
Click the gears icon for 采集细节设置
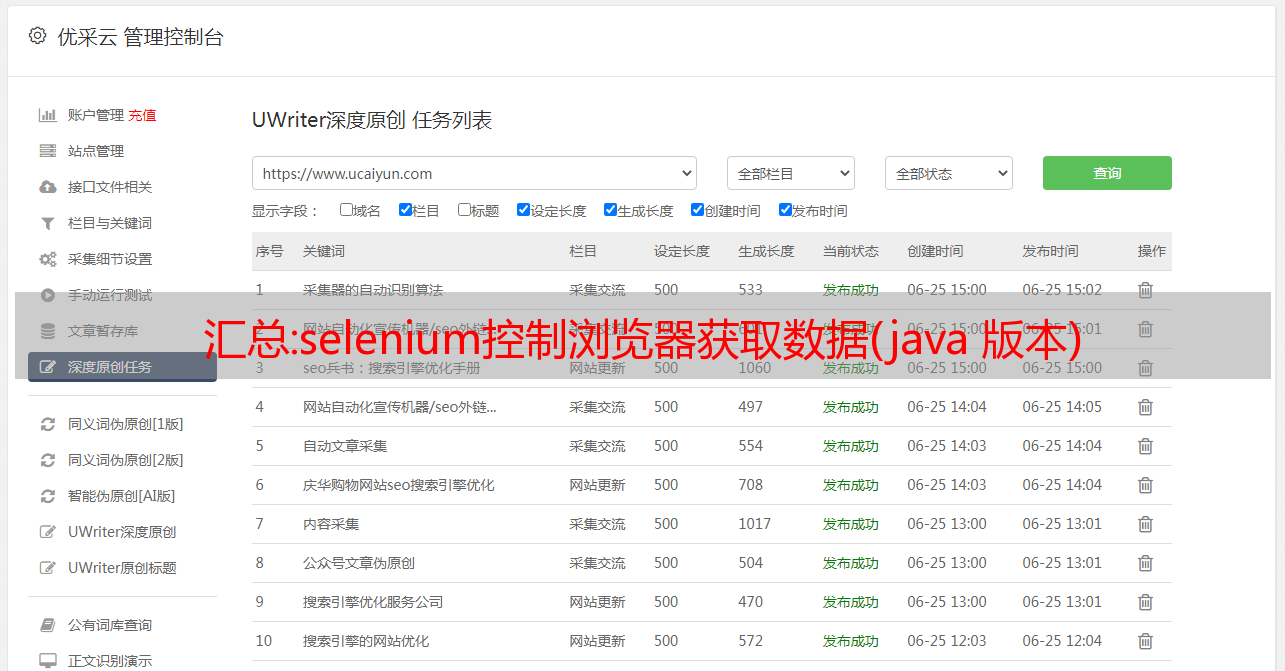tap(47, 259)
